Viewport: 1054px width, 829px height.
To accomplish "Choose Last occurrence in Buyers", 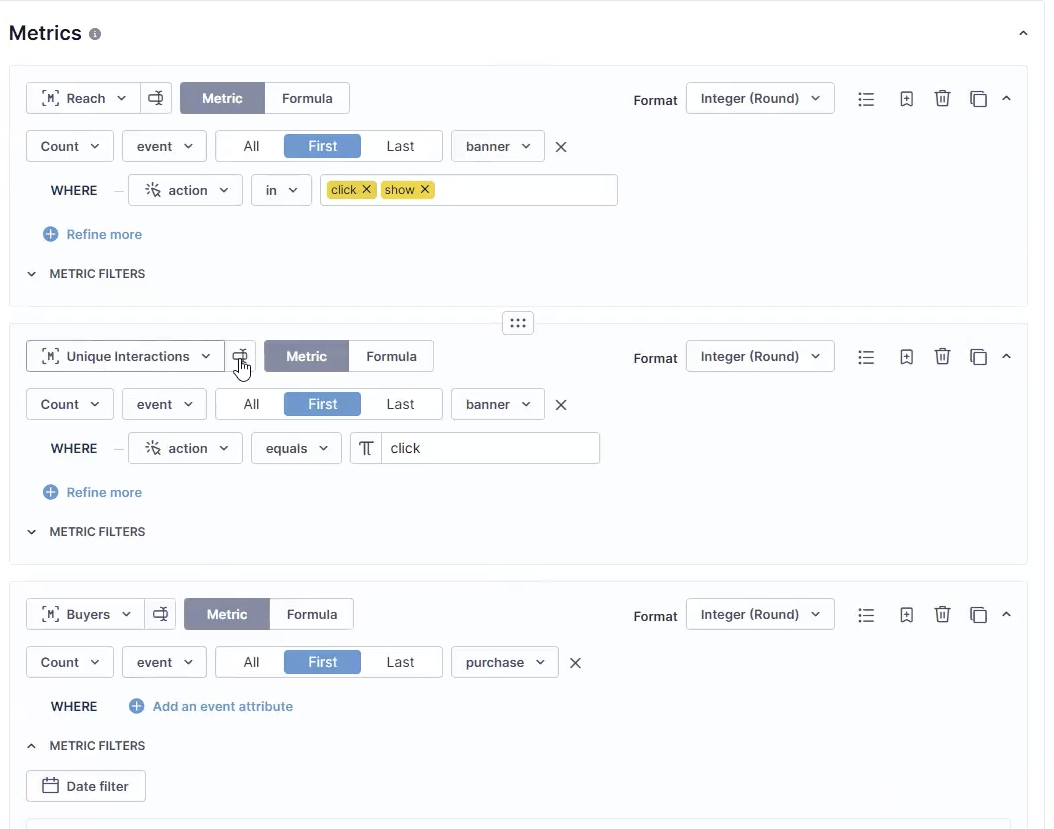I will coord(400,662).
